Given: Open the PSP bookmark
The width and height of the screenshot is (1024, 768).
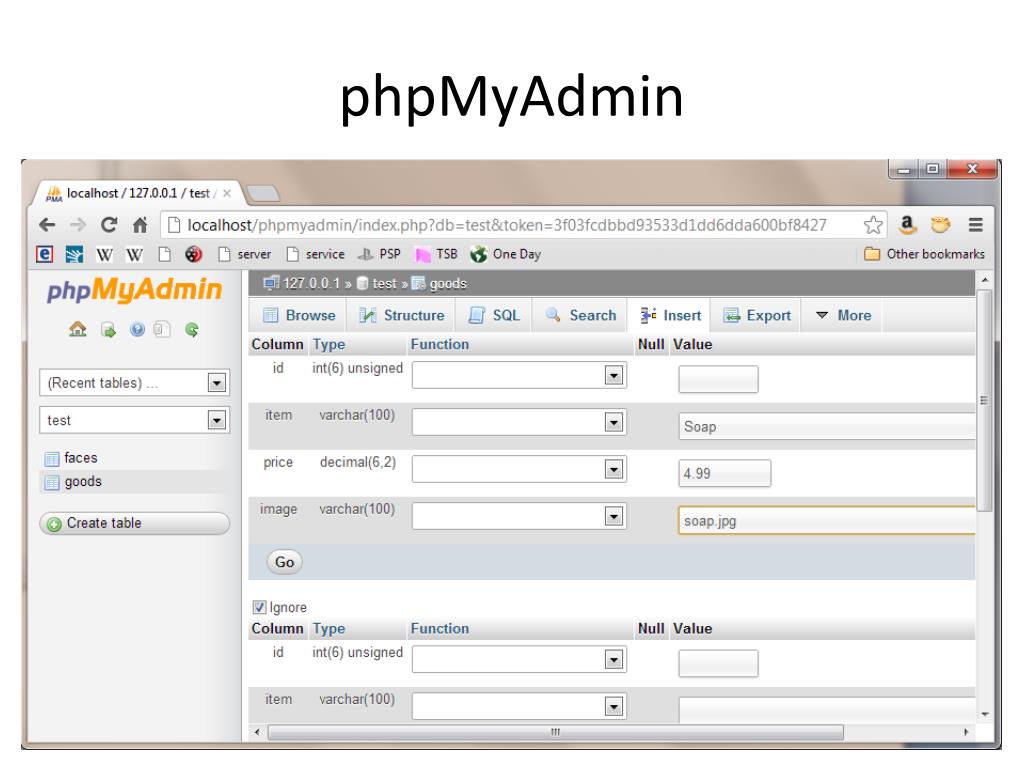Looking at the screenshot, I should (x=379, y=254).
